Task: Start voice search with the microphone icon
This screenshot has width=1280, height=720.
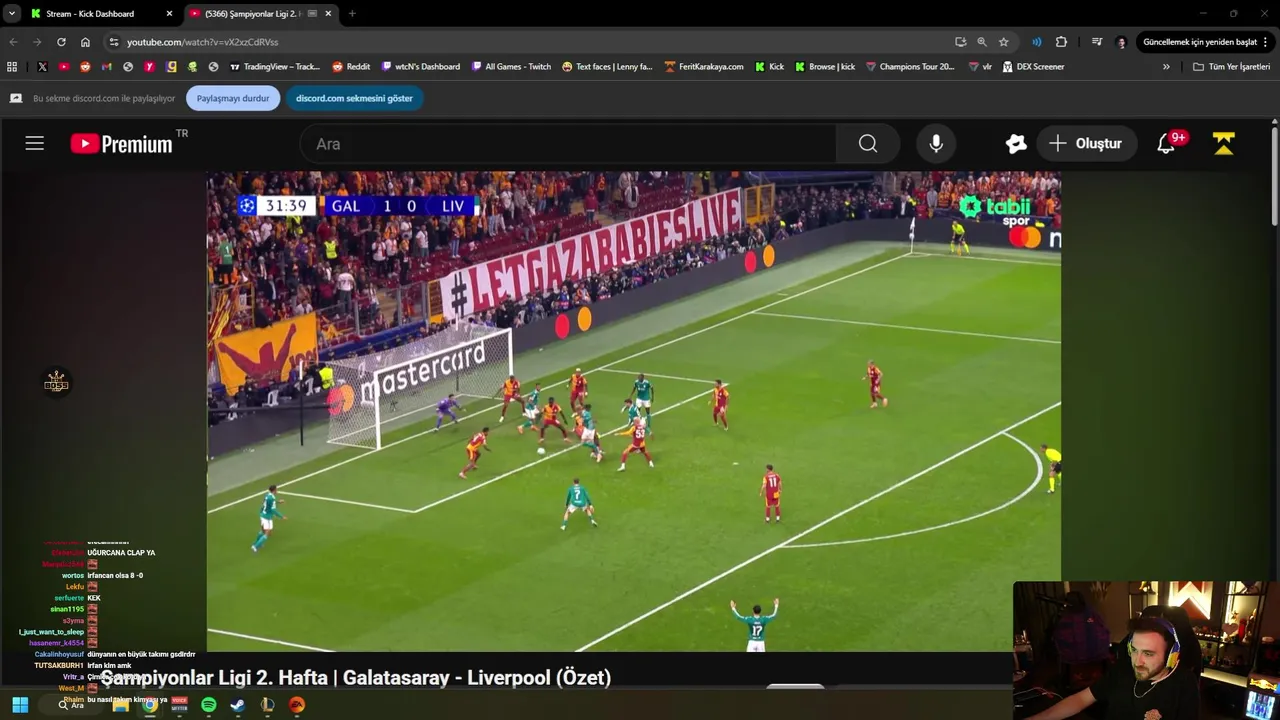Action: pyautogui.click(x=936, y=143)
